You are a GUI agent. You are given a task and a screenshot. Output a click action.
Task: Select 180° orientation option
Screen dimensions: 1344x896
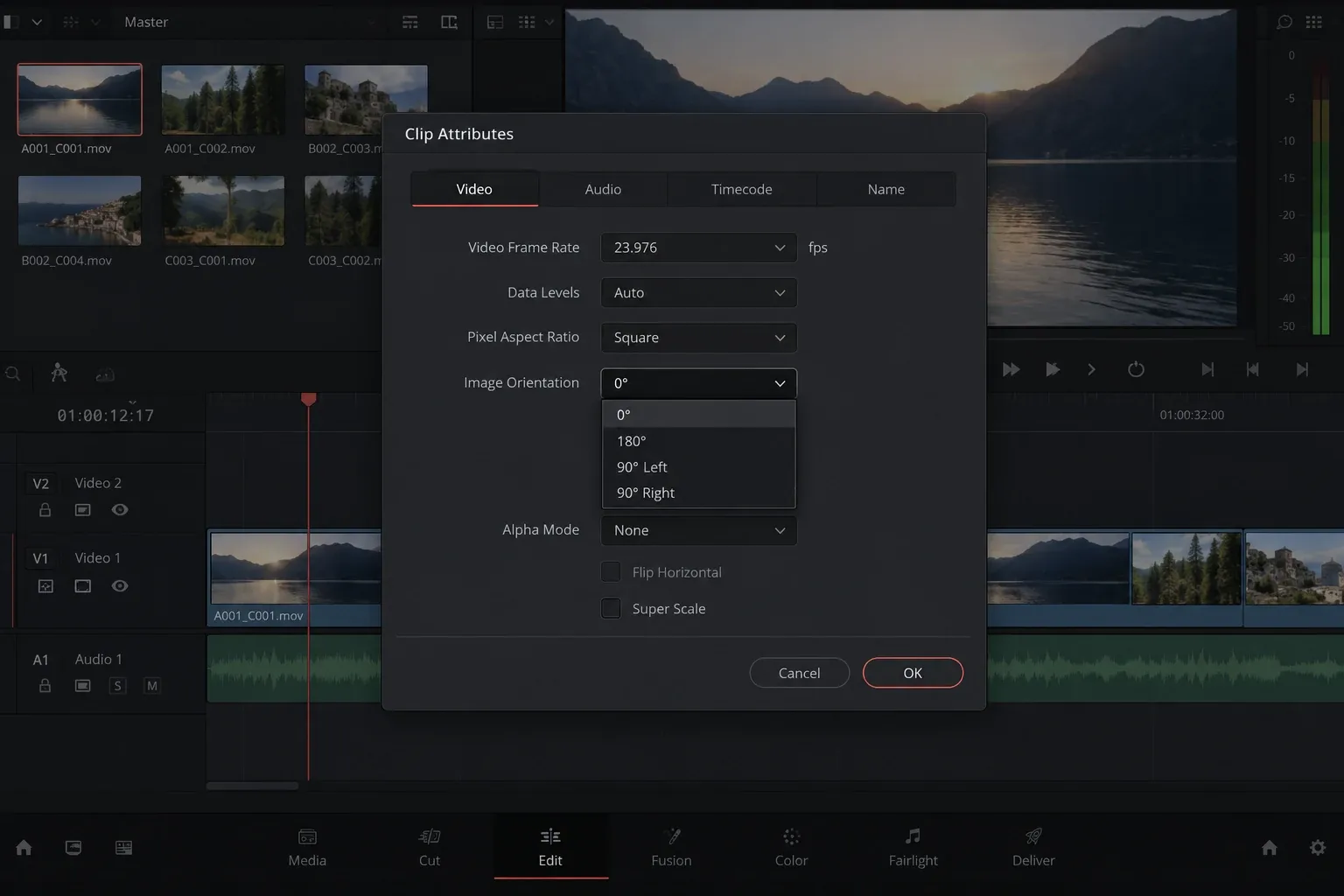coord(698,441)
